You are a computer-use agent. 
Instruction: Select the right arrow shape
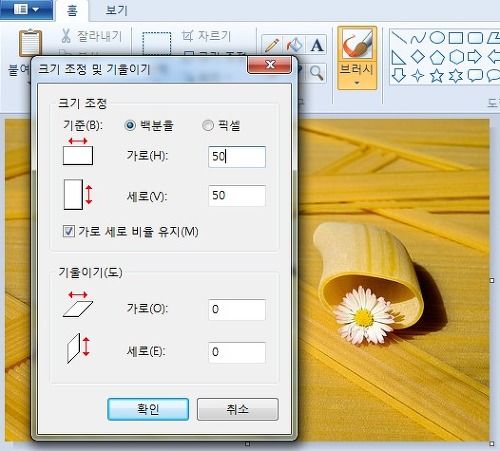[x=475, y=57]
